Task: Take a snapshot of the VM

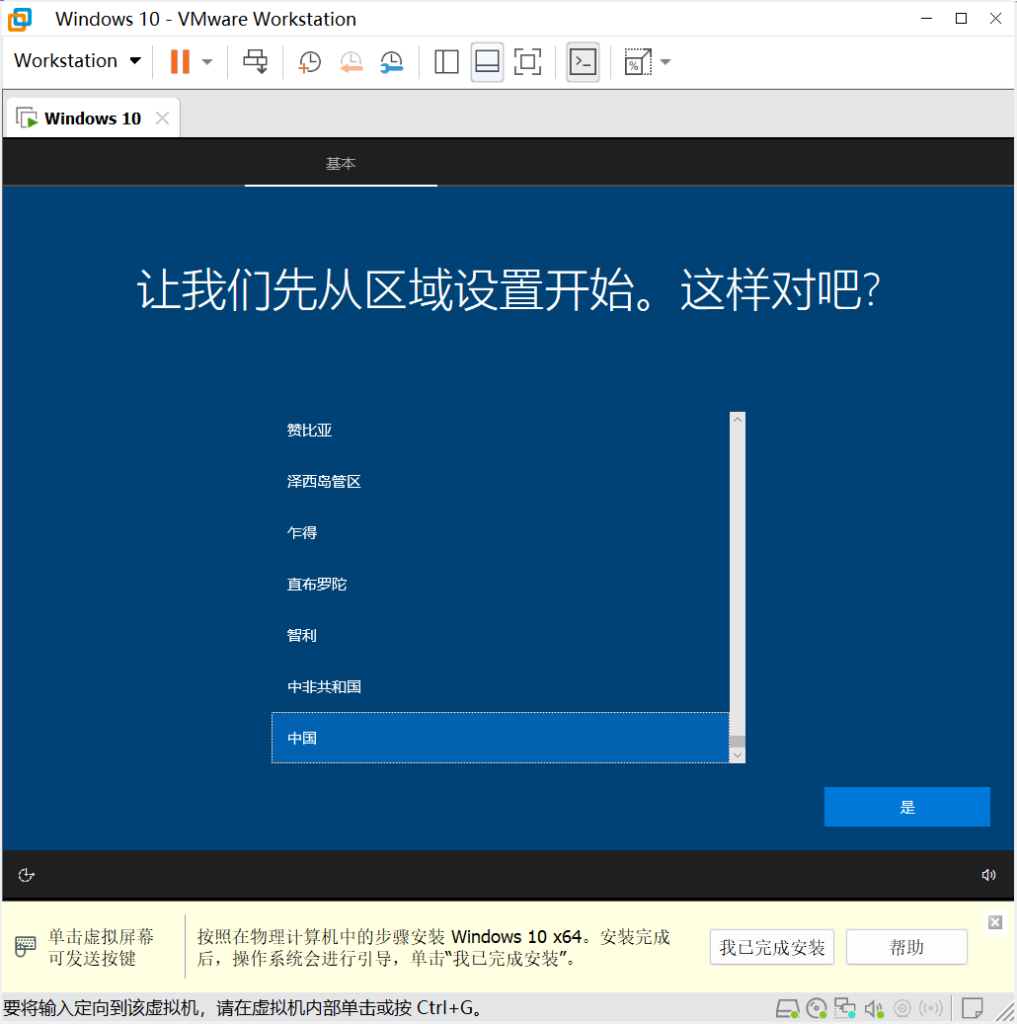Action: pyautogui.click(x=310, y=62)
